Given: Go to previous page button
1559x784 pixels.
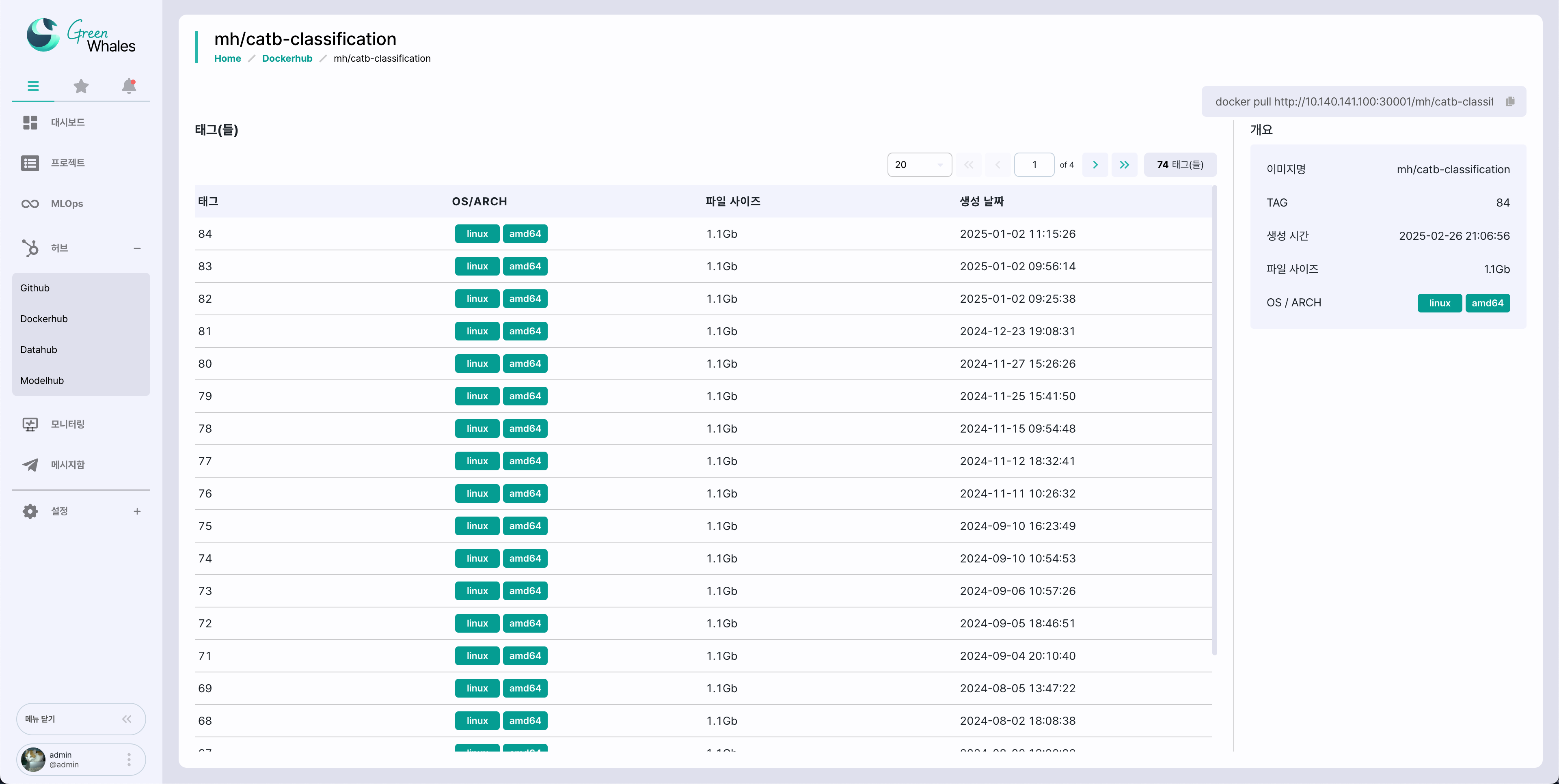Looking at the screenshot, I should [998, 164].
